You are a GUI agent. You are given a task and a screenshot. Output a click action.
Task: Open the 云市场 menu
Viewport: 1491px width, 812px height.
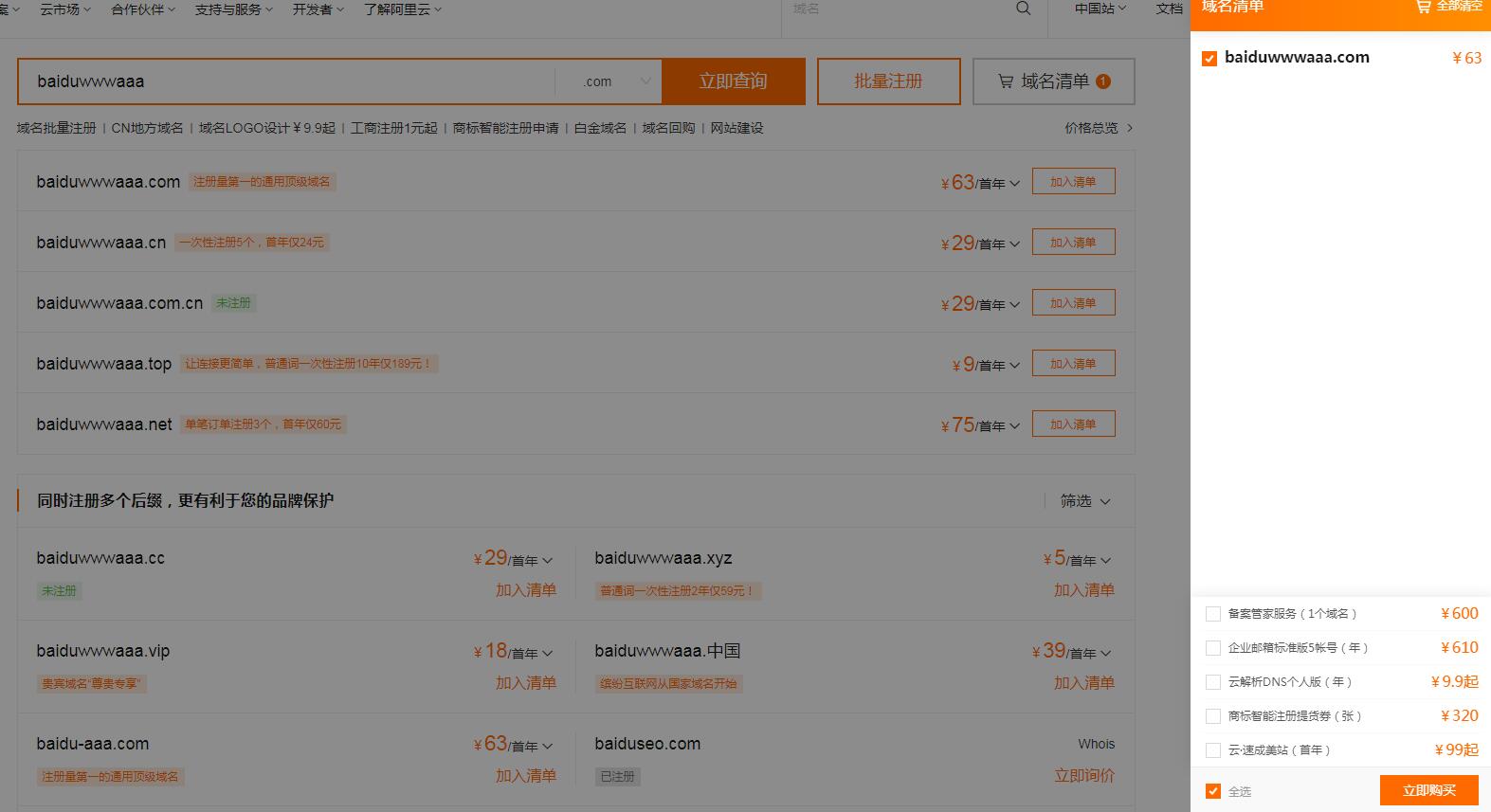click(x=65, y=9)
